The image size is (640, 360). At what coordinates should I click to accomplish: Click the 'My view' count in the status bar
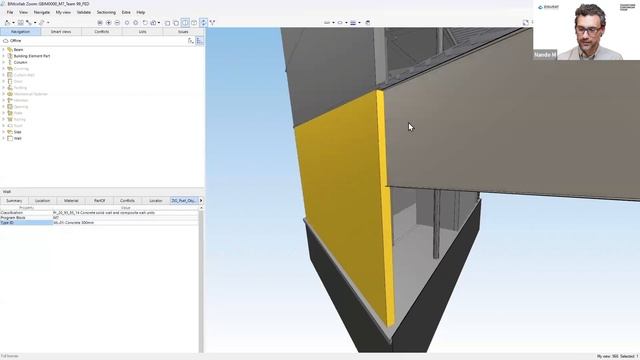pos(607,356)
